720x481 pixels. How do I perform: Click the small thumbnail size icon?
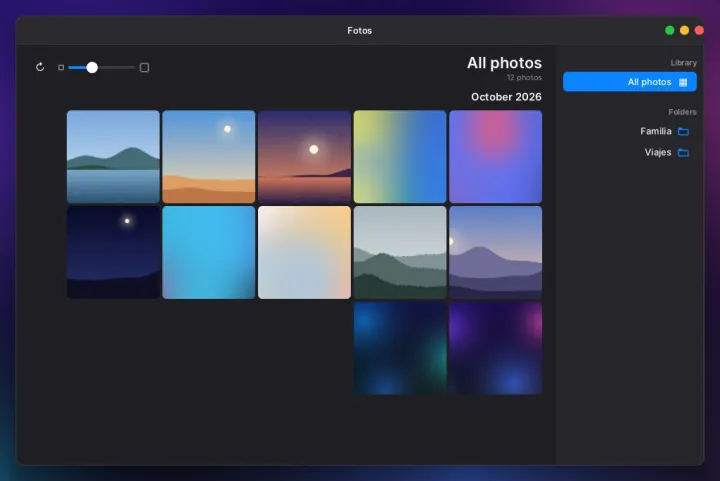61,67
